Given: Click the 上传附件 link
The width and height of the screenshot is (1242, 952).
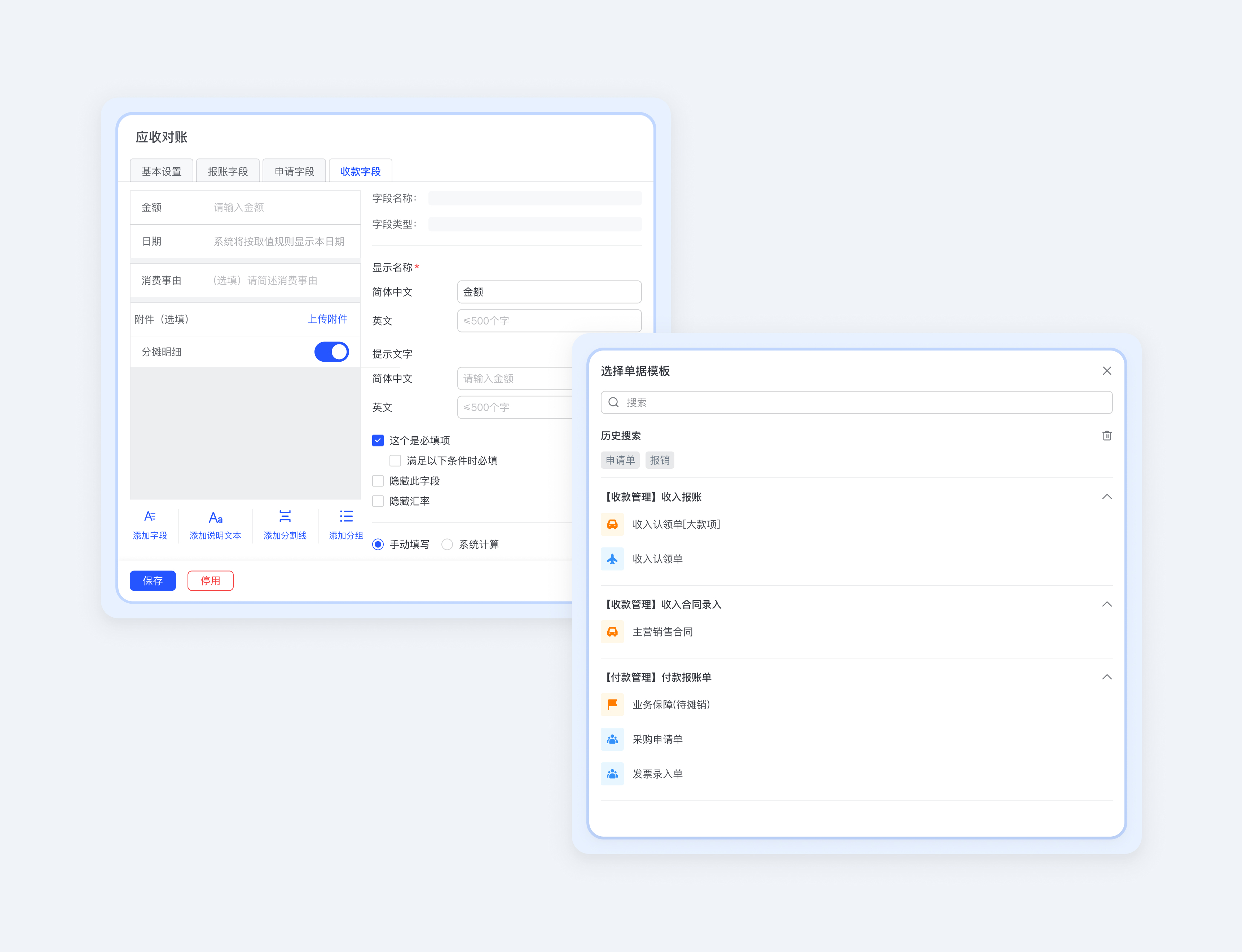Looking at the screenshot, I should click(x=327, y=319).
